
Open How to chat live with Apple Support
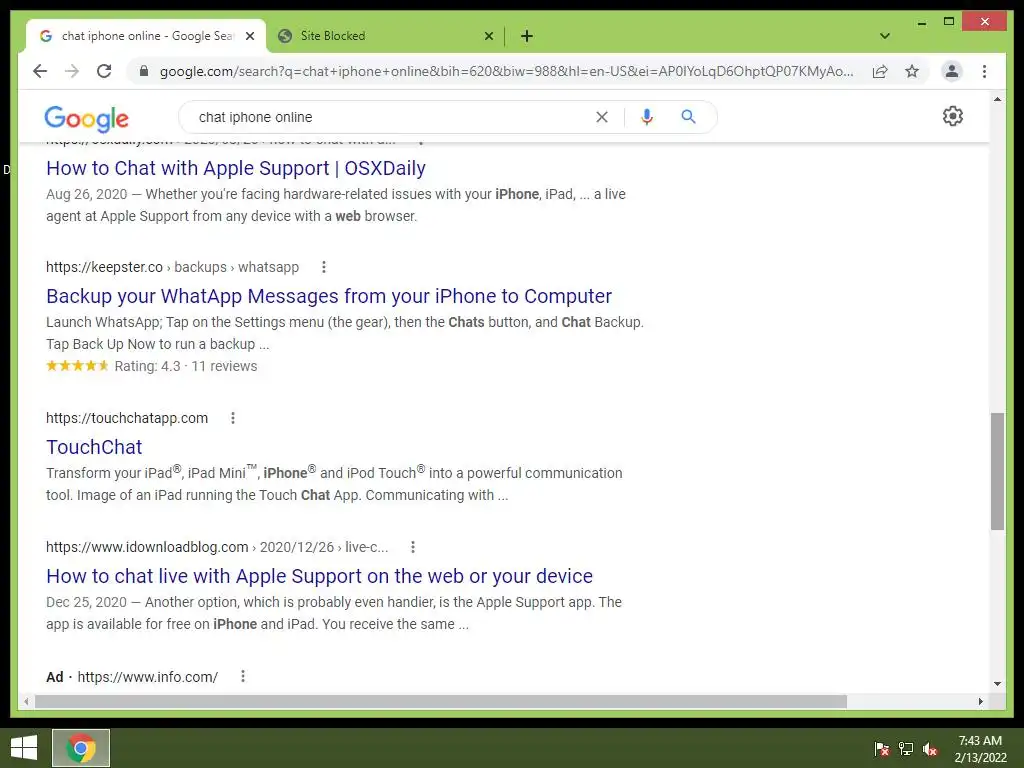pyautogui.click(x=319, y=577)
